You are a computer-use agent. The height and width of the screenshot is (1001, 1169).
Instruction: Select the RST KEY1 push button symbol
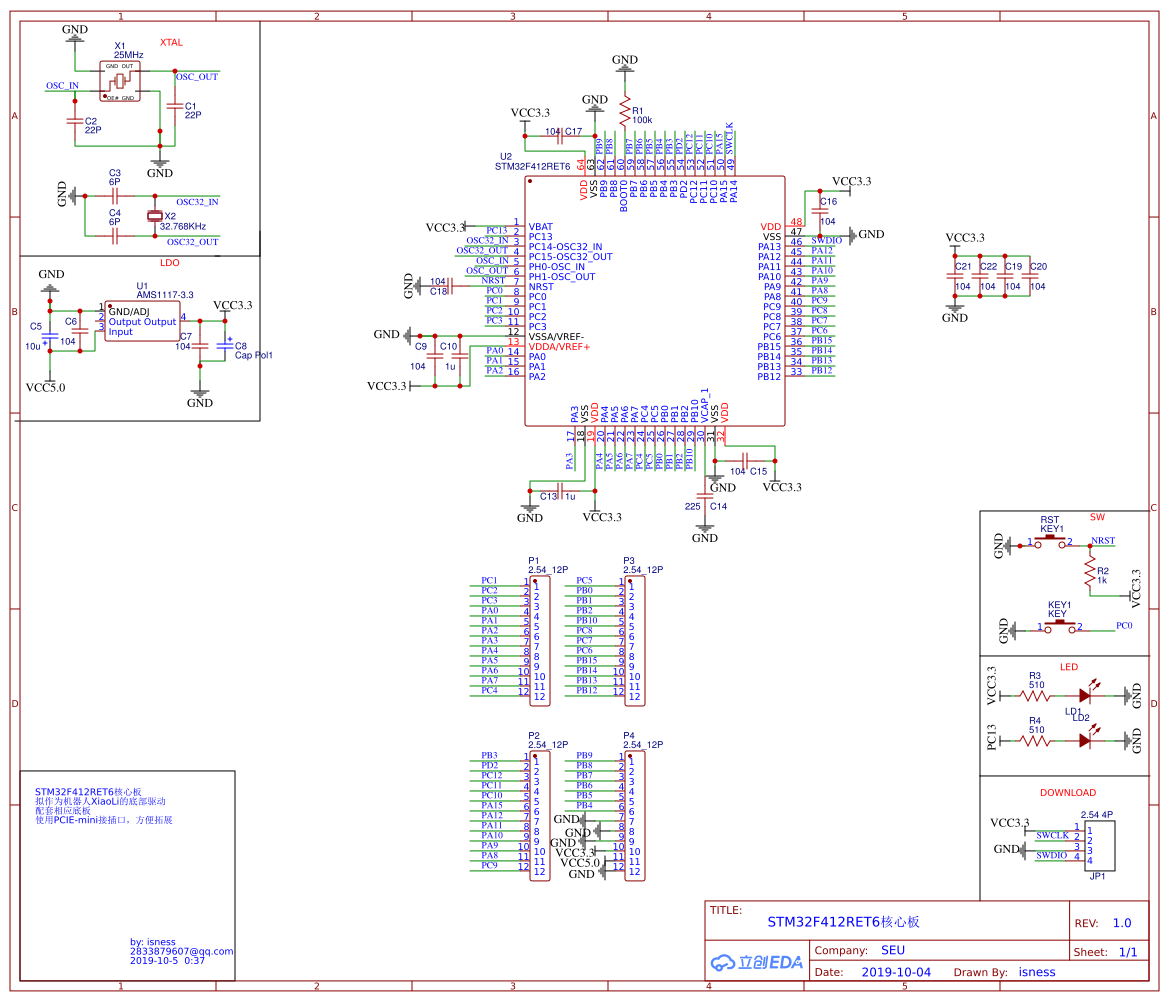pos(1052,542)
